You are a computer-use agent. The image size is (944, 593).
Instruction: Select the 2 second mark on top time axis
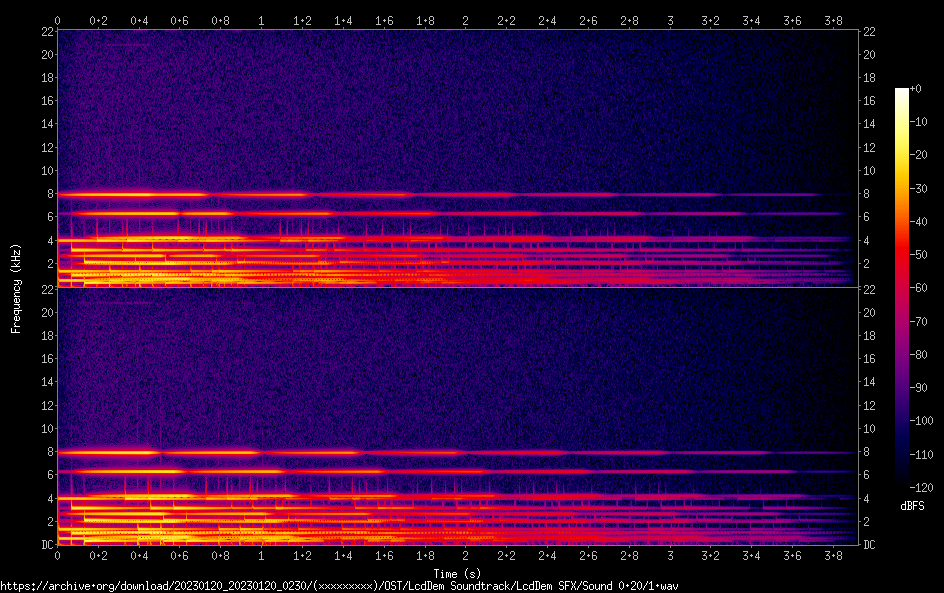465,20
